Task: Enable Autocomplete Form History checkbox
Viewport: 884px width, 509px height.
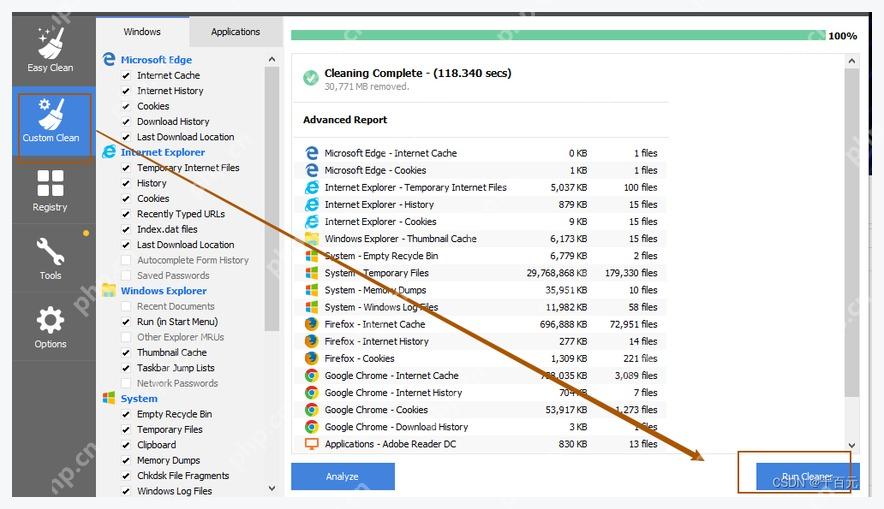Action: pyautogui.click(x=126, y=260)
